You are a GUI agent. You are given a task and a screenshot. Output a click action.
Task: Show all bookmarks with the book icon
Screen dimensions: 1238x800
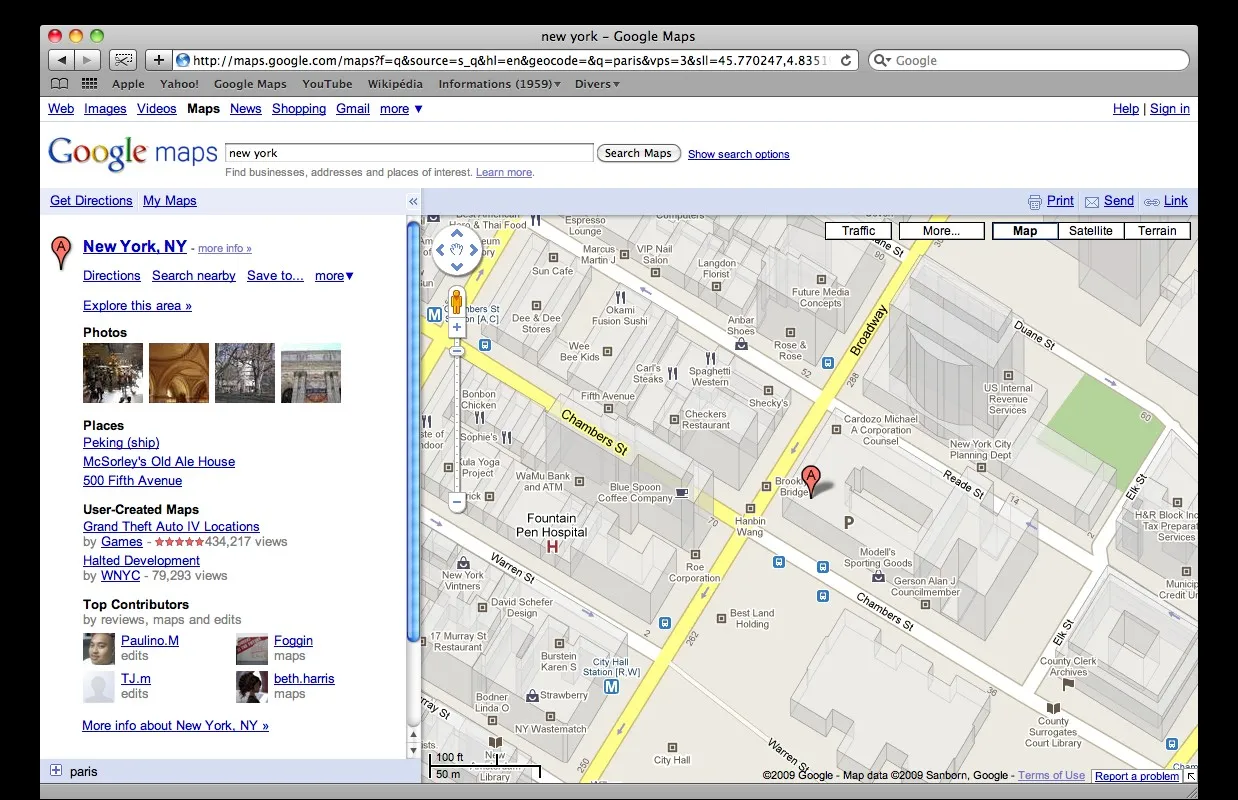[60, 84]
